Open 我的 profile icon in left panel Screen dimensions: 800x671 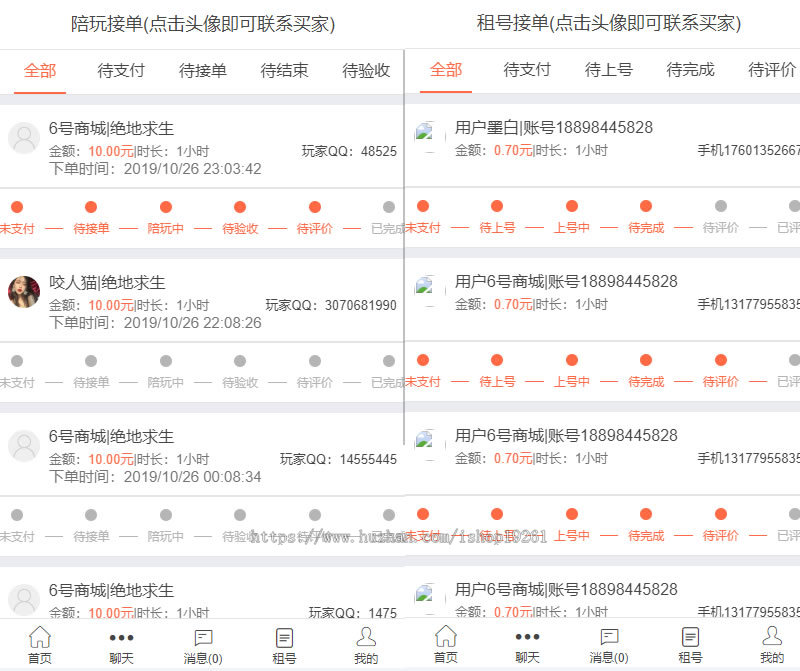tap(366, 645)
